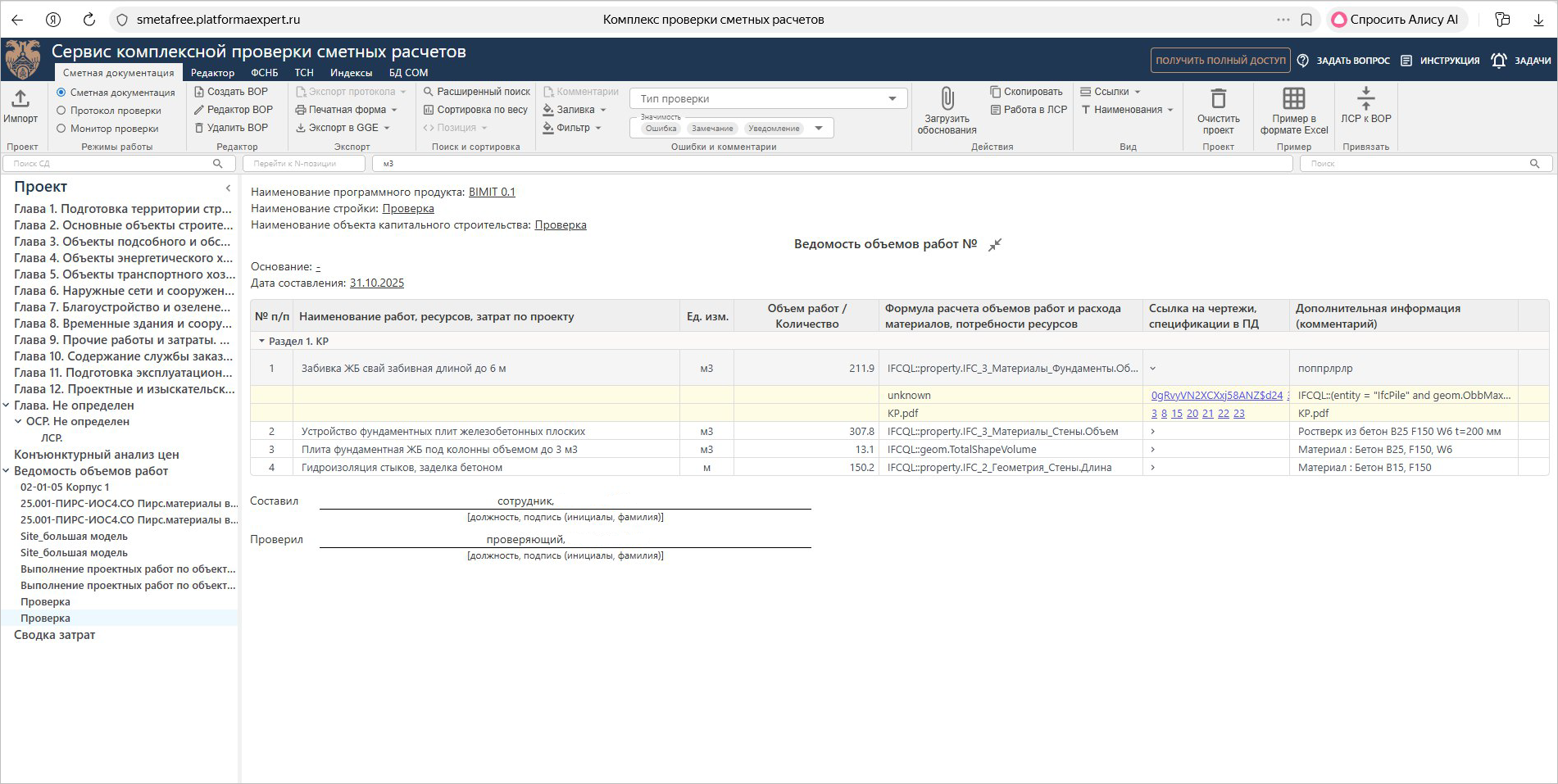Click the trash Очистить проект icon
This screenshot has width=1558, height=784.
click(x=1218, y=99)
